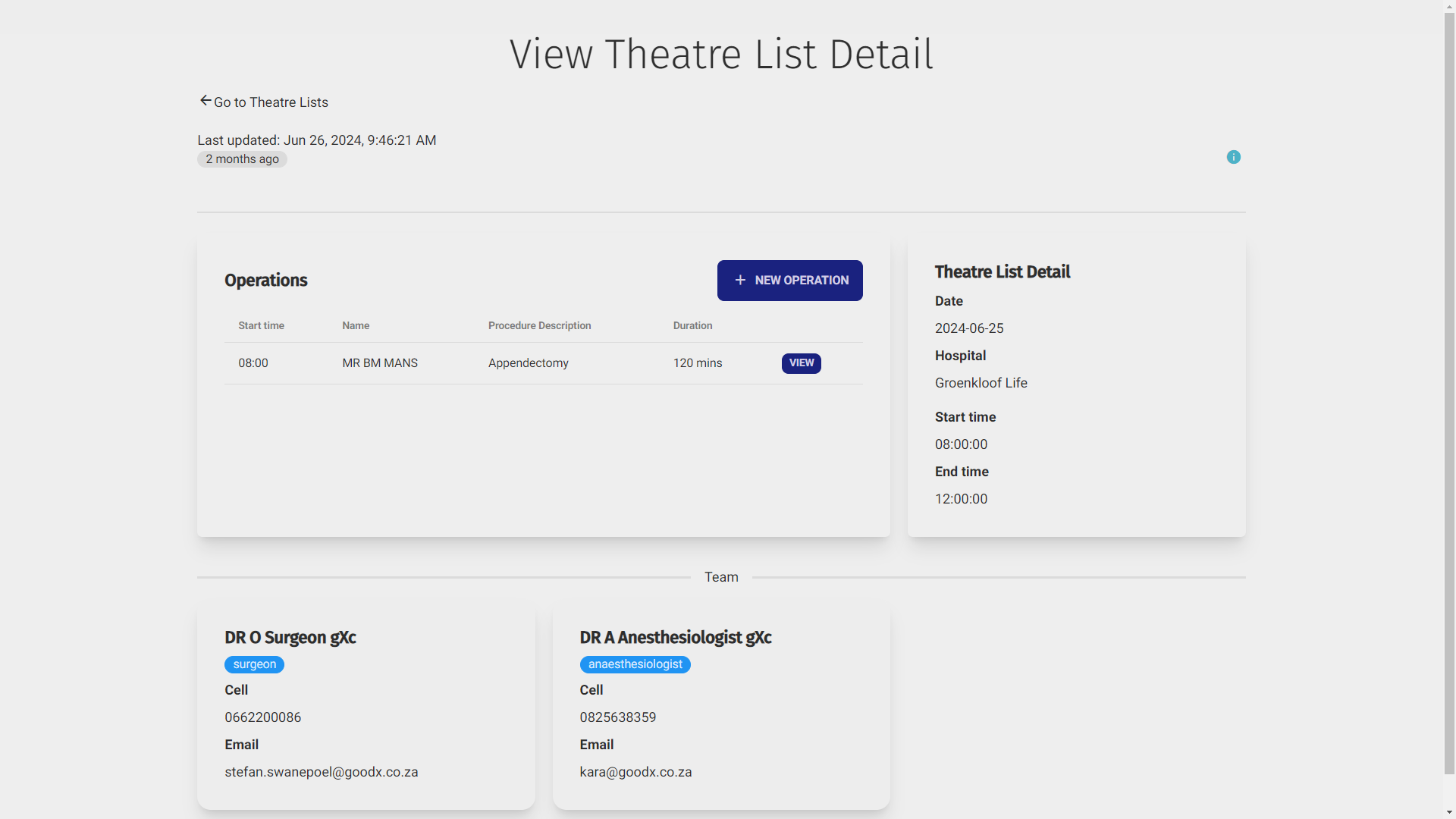Click email stefan.swanepoel@goodx.co.za
This screenshot has height=819, width=1456.
point(322,772)
